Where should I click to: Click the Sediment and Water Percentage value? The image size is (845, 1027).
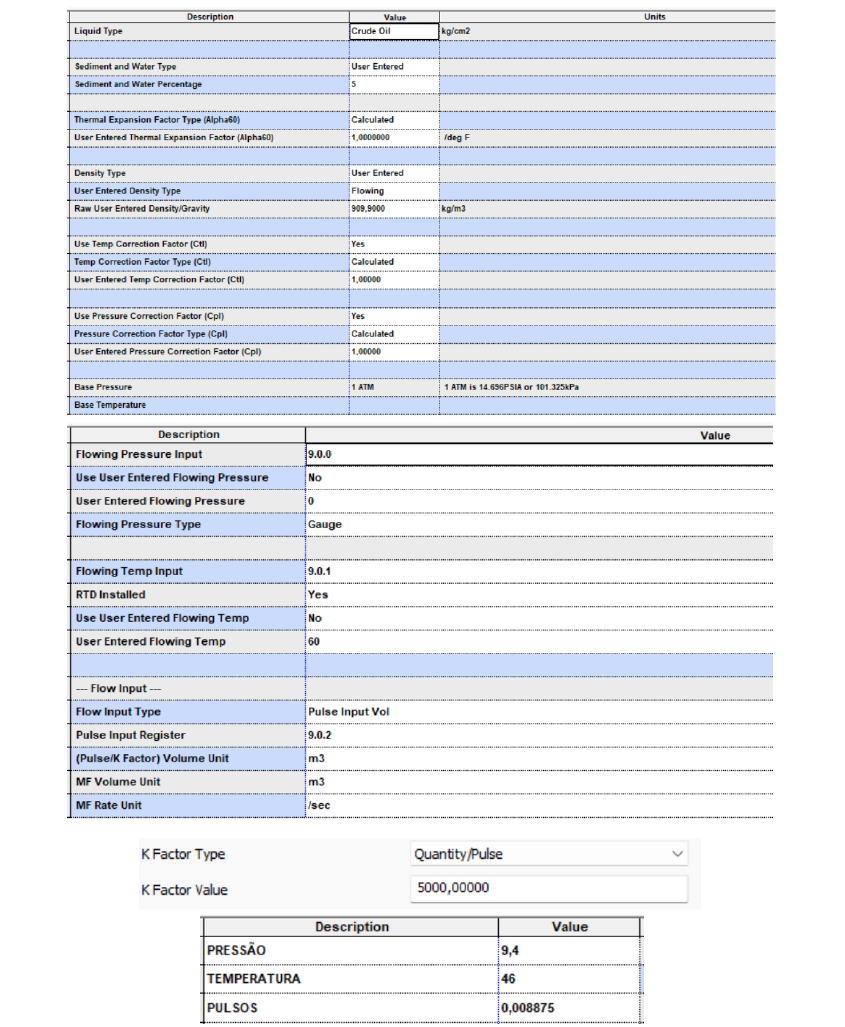(x=394, y=84)
